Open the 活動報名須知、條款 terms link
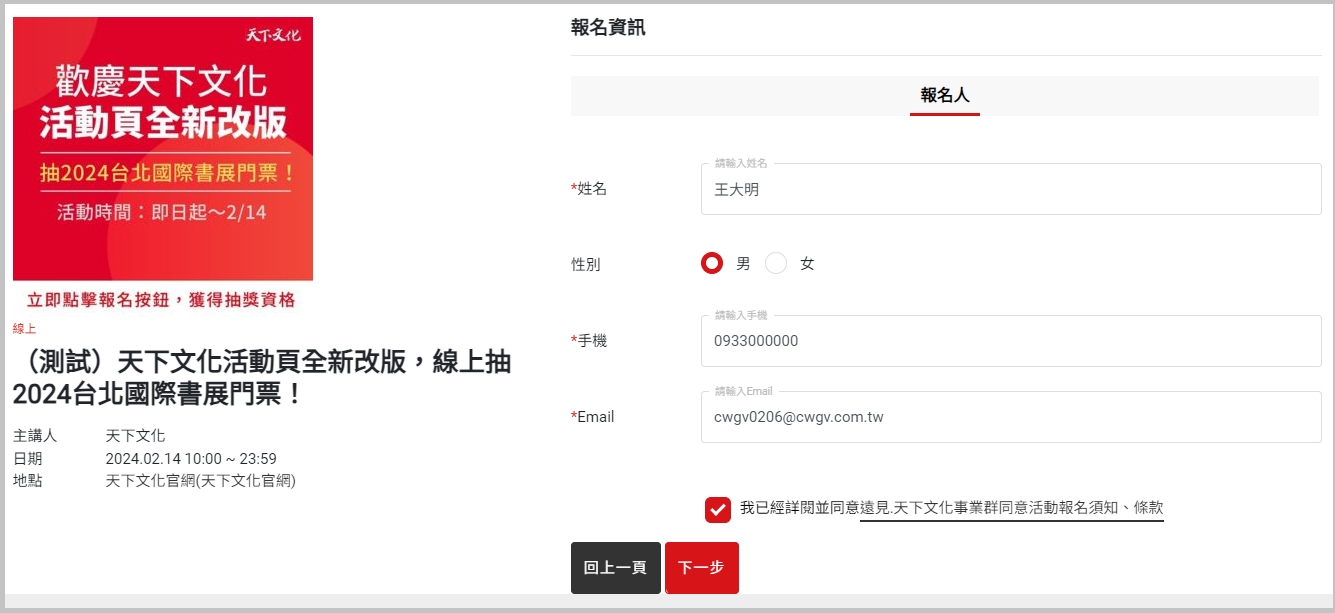Viewport: 1335px width, 613px height. click(x=1012, y=509)
